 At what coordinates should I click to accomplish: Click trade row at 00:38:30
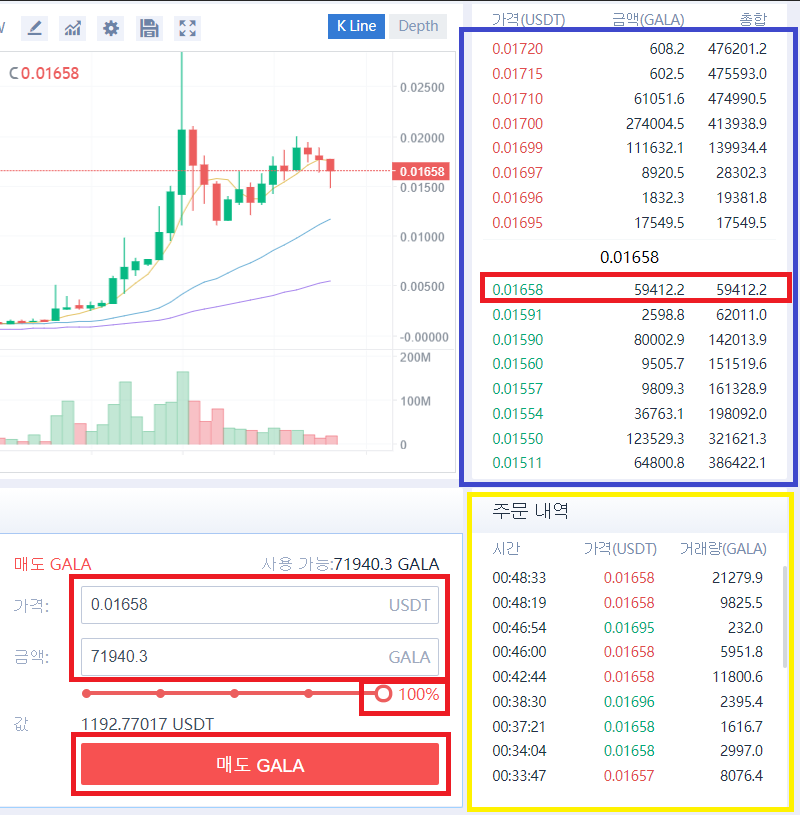628,702
